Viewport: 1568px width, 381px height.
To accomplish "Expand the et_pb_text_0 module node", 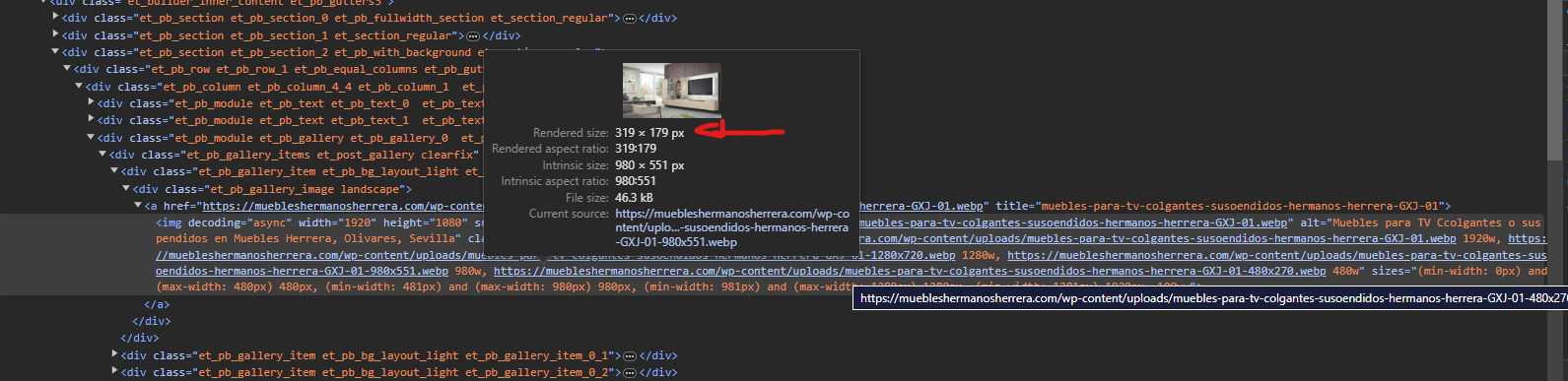I will 92,103.
